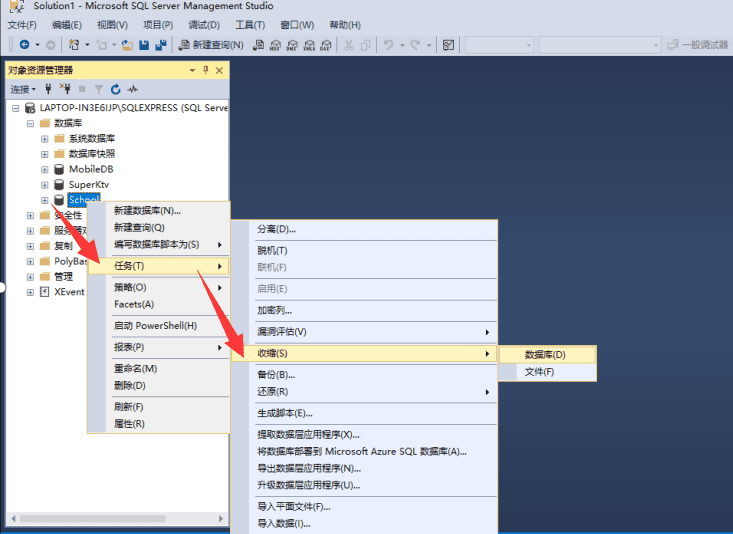
Task: Open the 调试(D) menu
Action: [x=204, y=25]
